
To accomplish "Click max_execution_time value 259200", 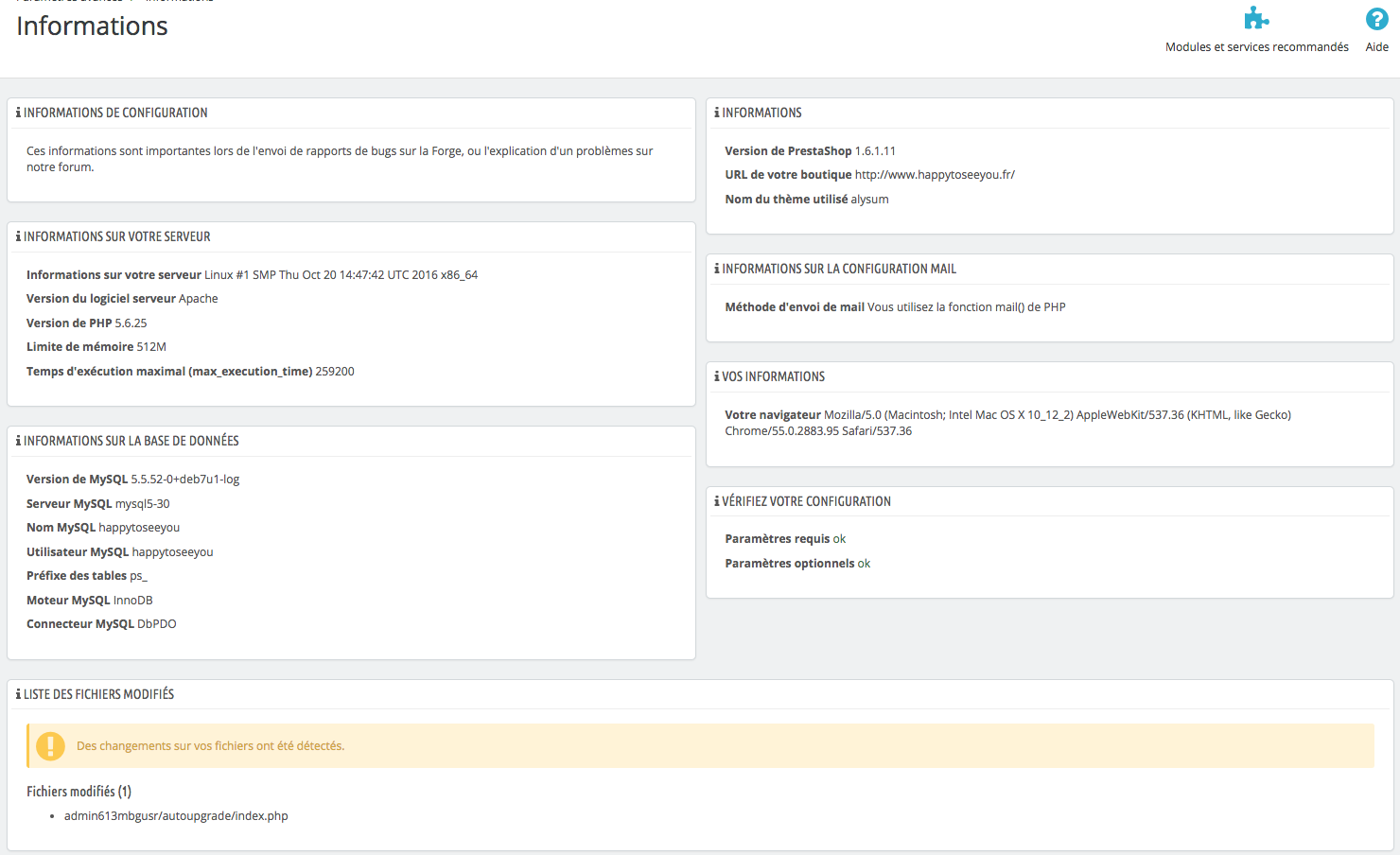I will [x=335, y=371].
